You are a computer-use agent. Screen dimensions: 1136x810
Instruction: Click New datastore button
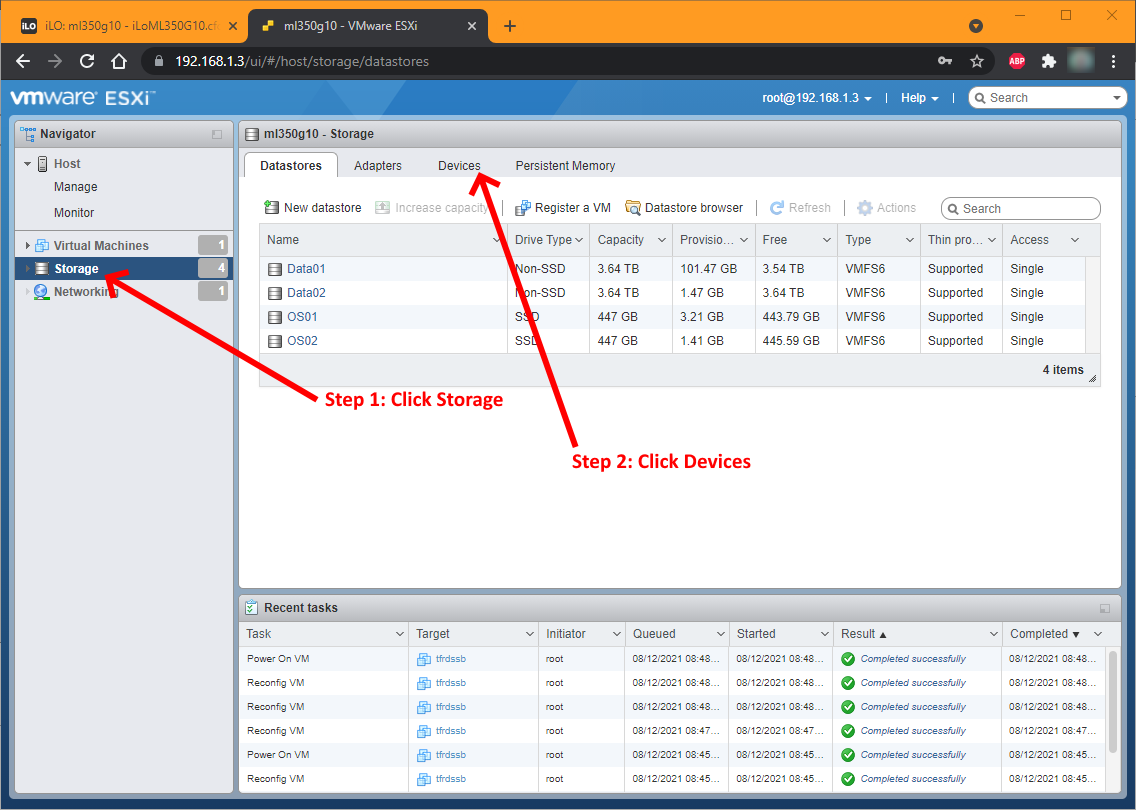point(313,208)
